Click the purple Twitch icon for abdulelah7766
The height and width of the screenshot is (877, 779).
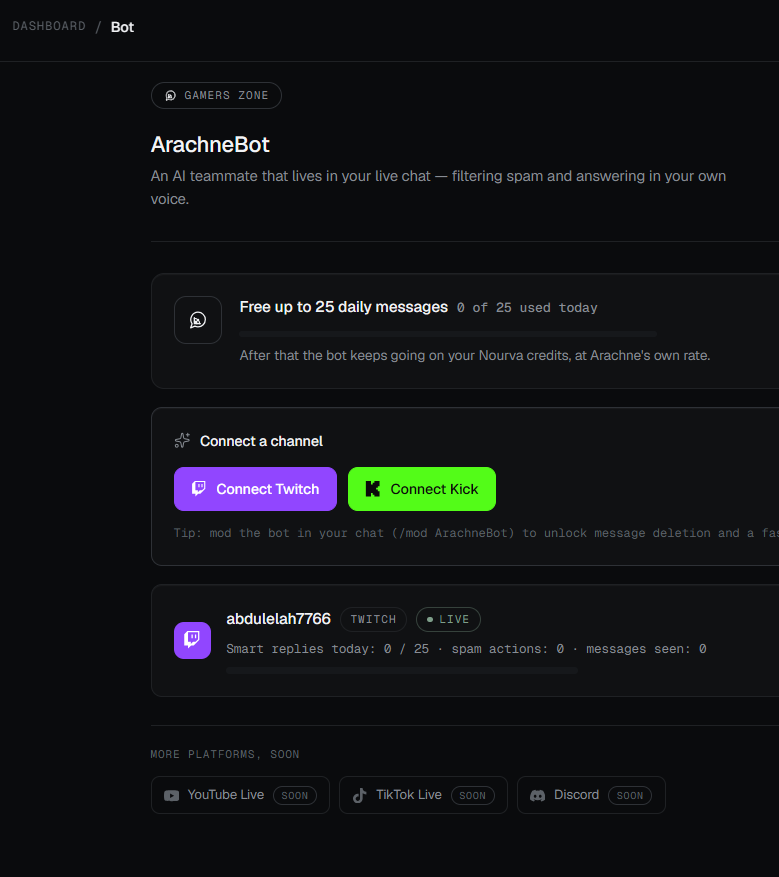coord(192,640)
